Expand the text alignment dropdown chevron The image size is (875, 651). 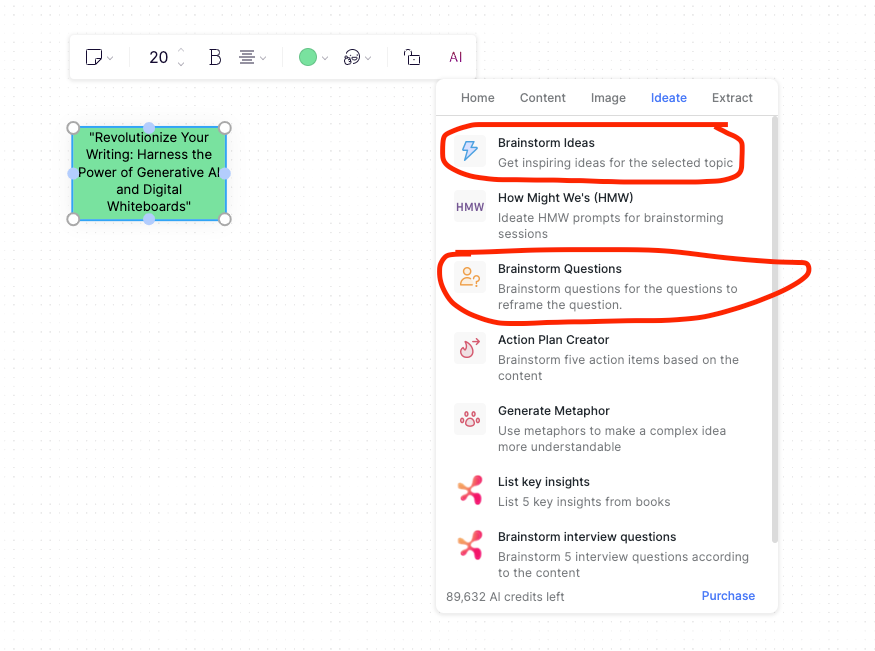(263, 58)
